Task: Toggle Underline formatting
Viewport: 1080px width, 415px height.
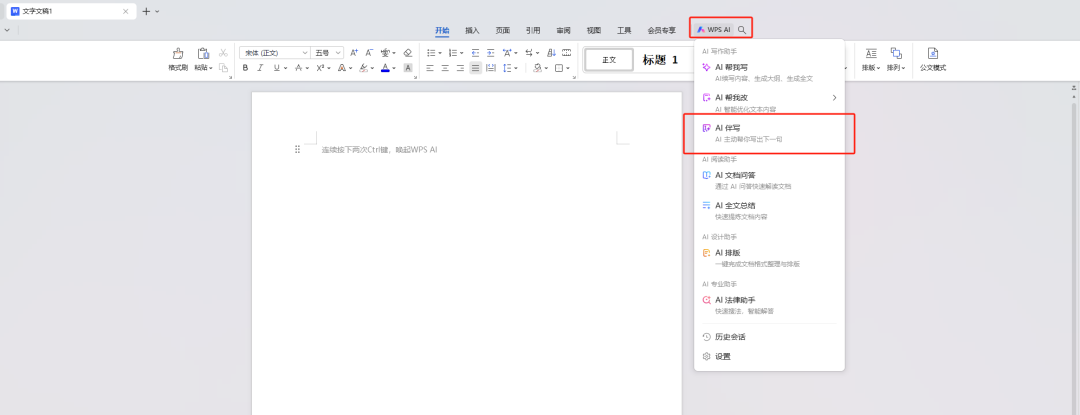Action: click(x=276, y=67)
